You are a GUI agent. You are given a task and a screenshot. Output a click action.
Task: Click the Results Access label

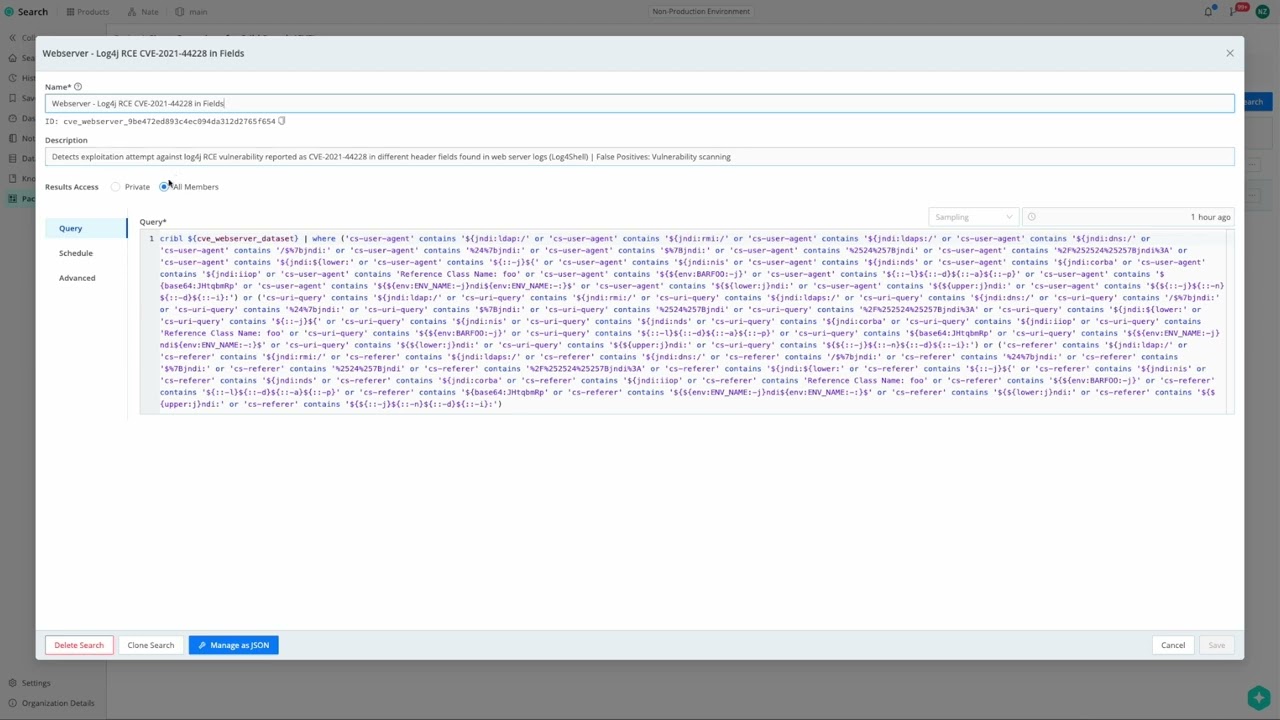(x=72, y=187)
